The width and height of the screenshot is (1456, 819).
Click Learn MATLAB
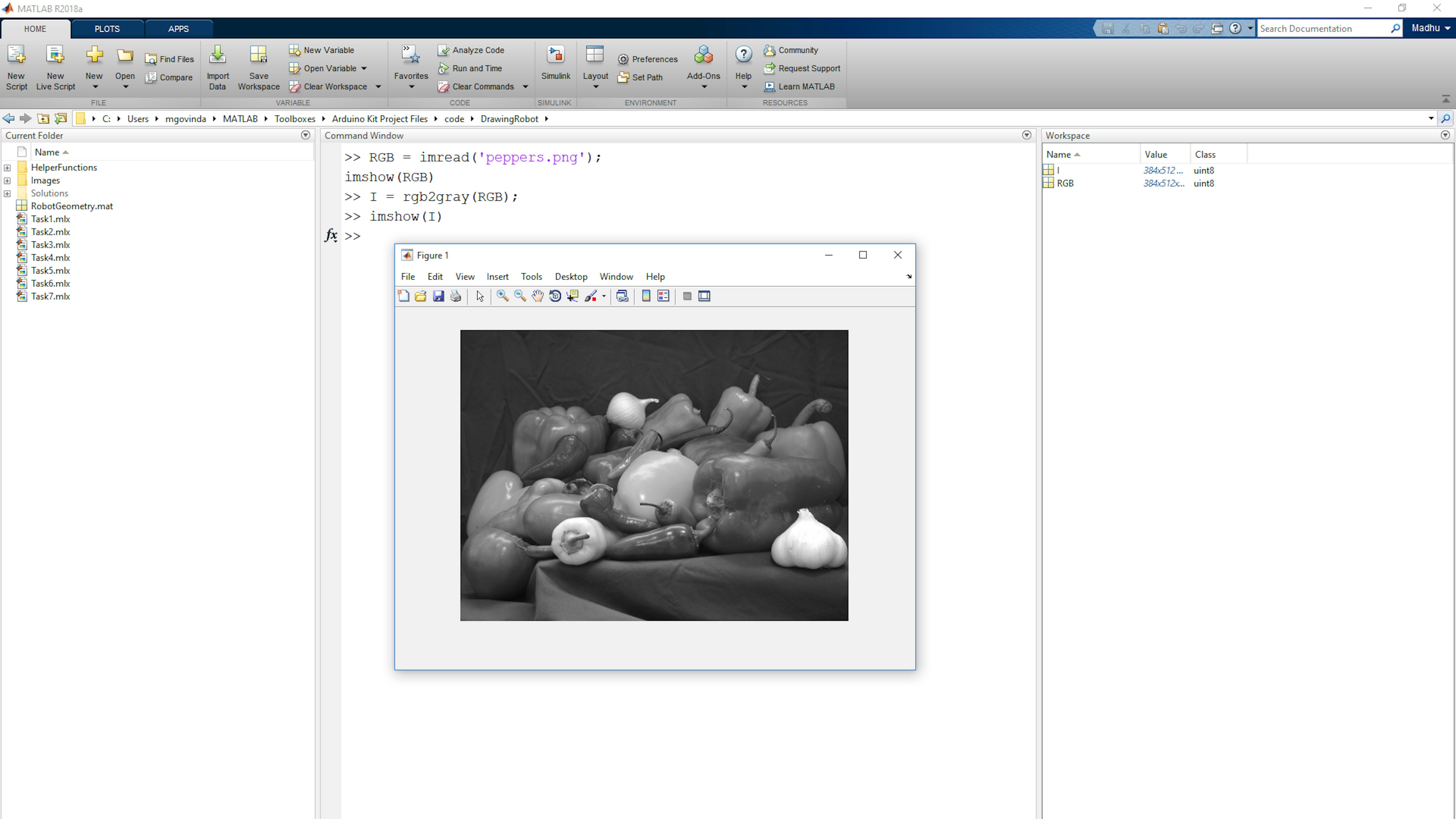(799, 86)
